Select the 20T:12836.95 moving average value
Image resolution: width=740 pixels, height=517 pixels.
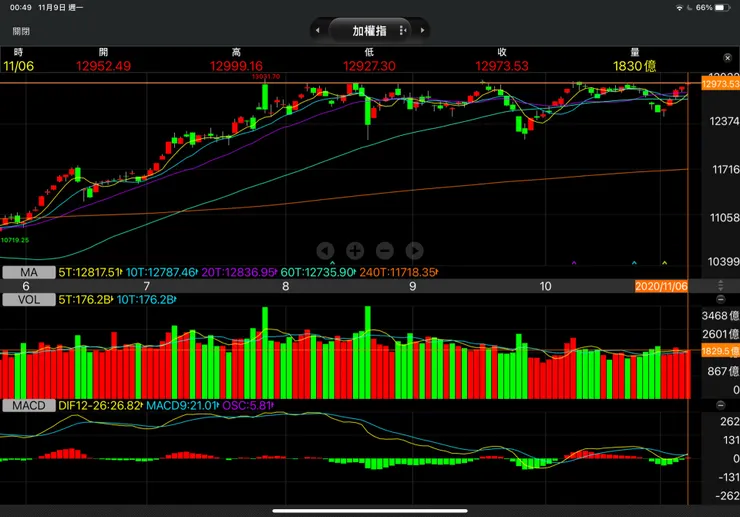pos(239,272)
